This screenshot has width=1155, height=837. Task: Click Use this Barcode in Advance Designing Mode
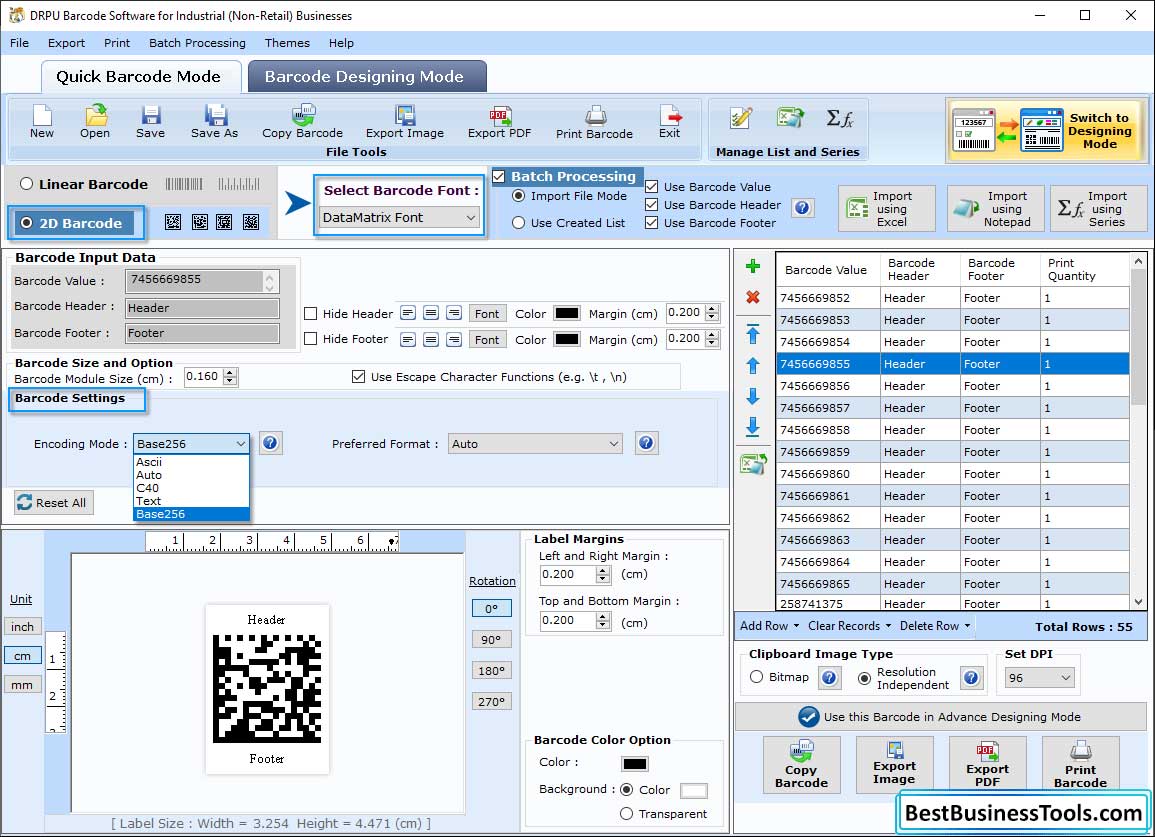click(941, 716)
